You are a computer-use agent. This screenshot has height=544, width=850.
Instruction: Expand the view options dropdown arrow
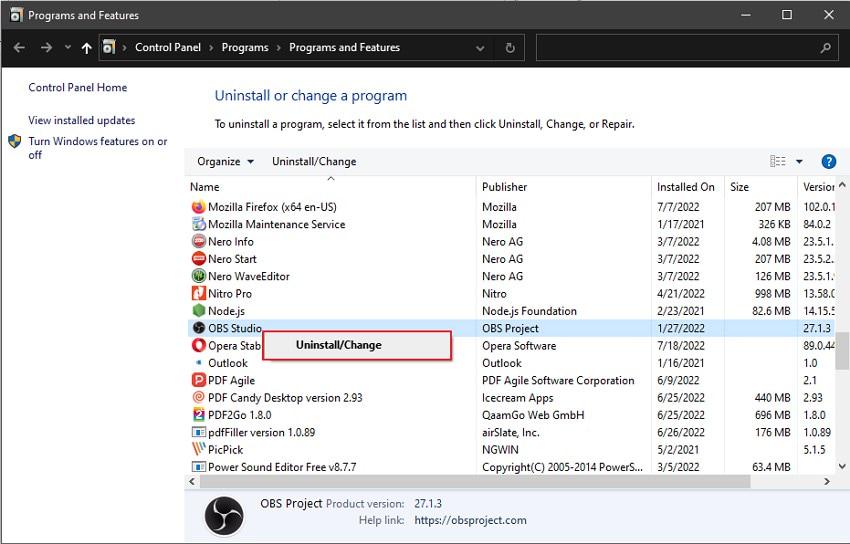799,162
